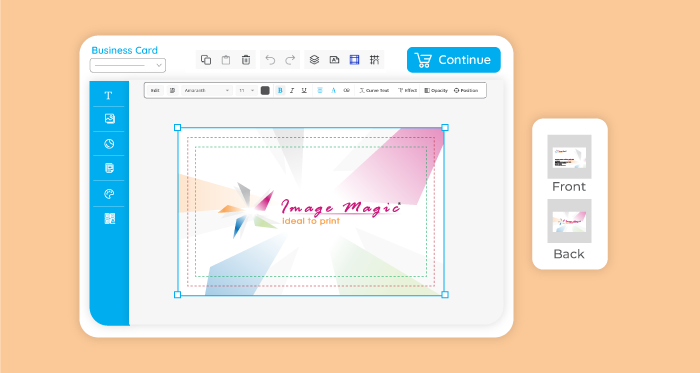Click the 'ideal to print' tagline
This screenshot has width=700, height=373.
(x=311, y=221)
